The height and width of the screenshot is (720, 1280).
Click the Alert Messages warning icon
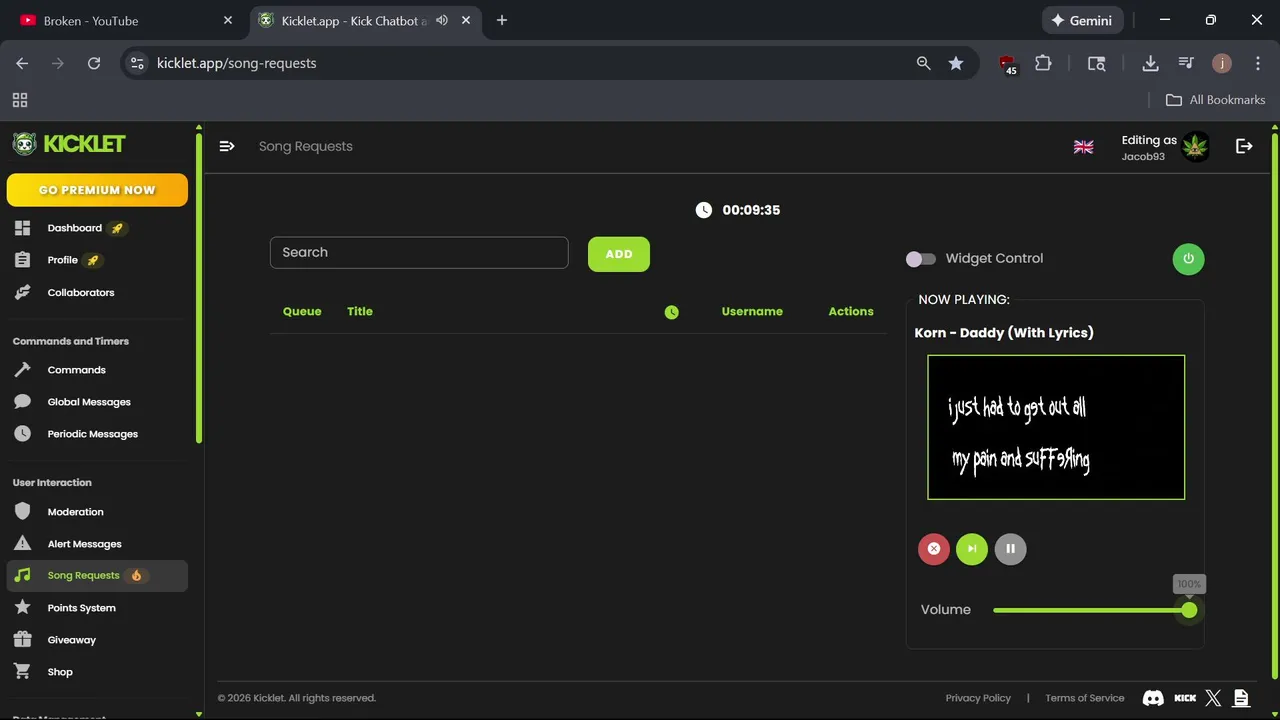click(x=22, y=544)
